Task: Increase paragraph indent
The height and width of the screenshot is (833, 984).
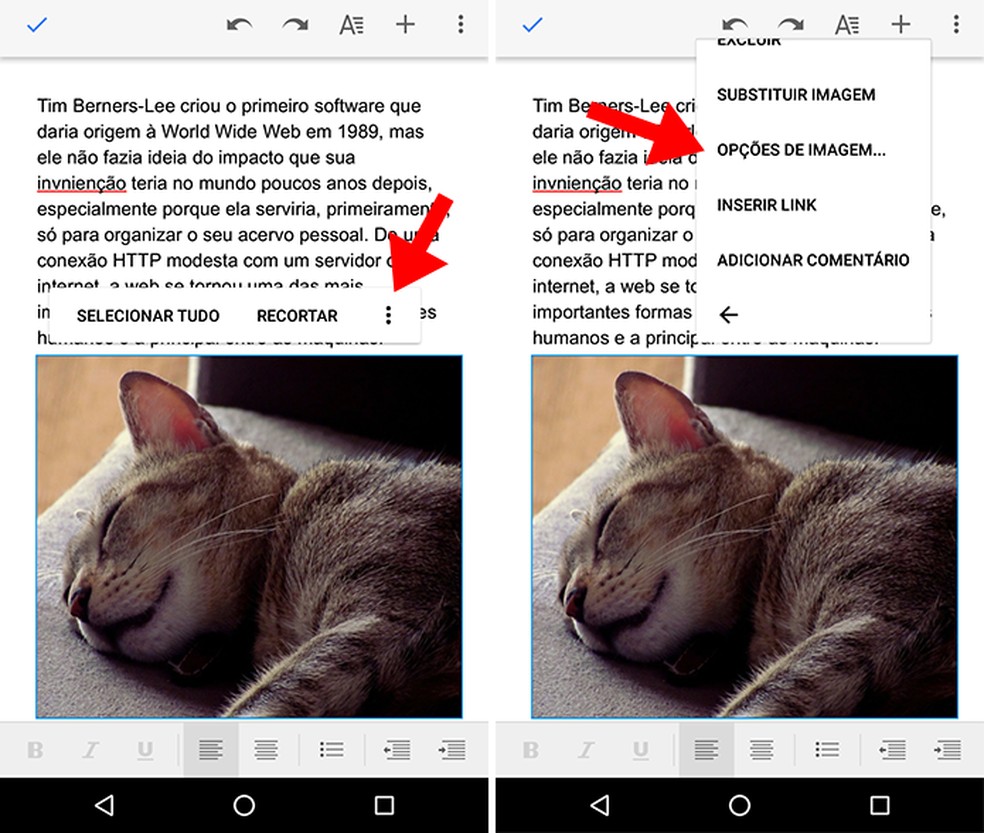Action: (x=453, y=749)
